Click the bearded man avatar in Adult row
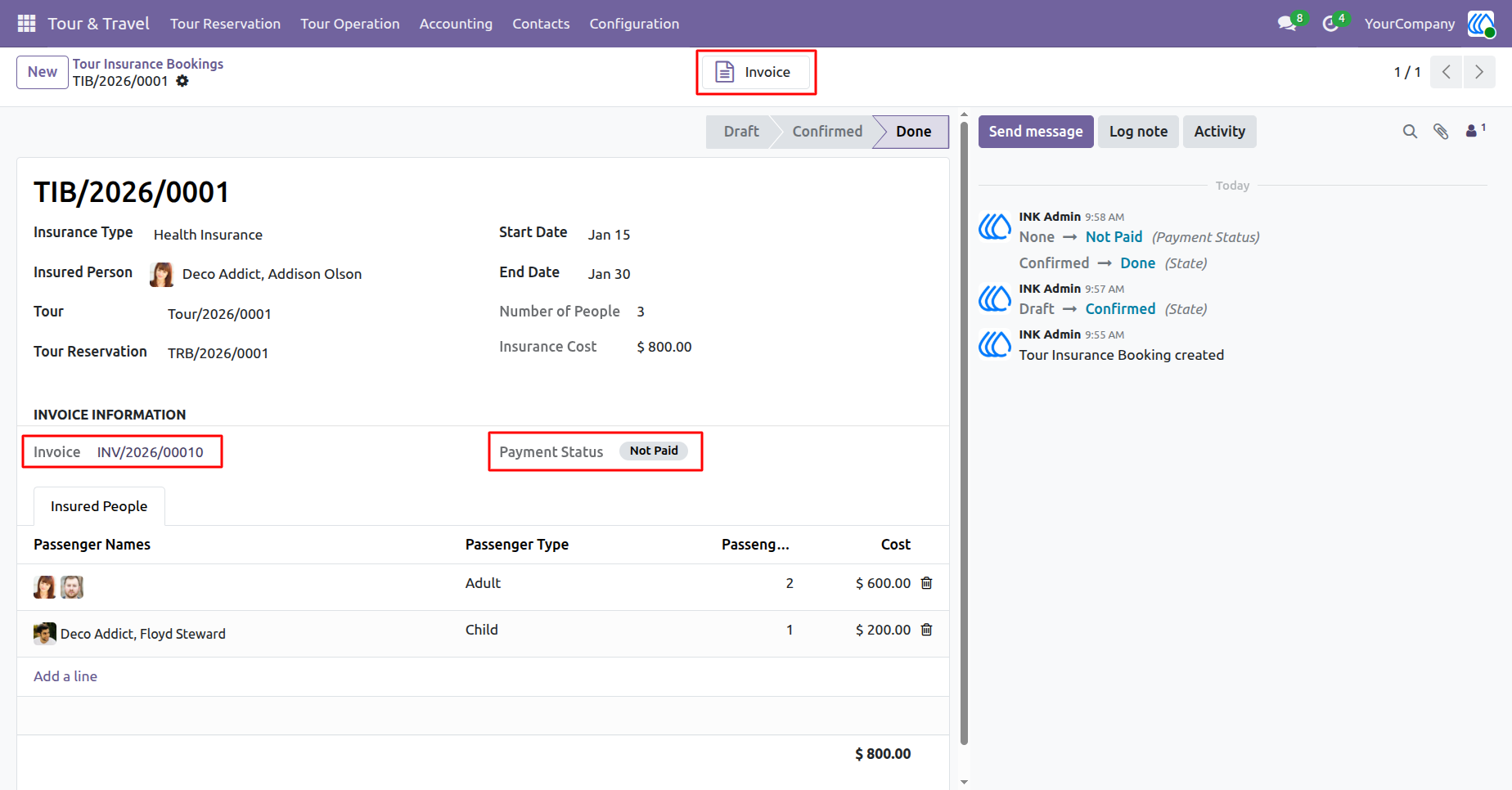The image size is (1512, 790). tap(72, 587)
